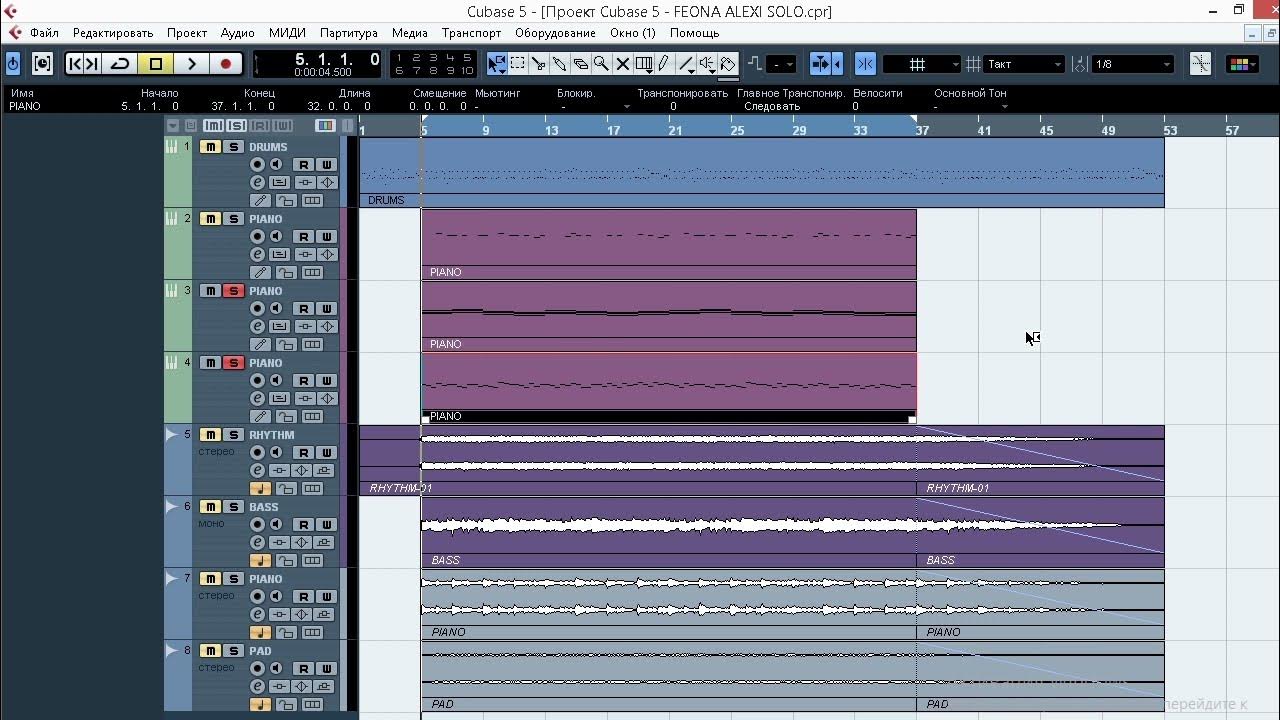Click the Constrain Delay Compensation power icon
Image resolution: width=1280 pixels, height=720 pixels.
click(13, 63)
